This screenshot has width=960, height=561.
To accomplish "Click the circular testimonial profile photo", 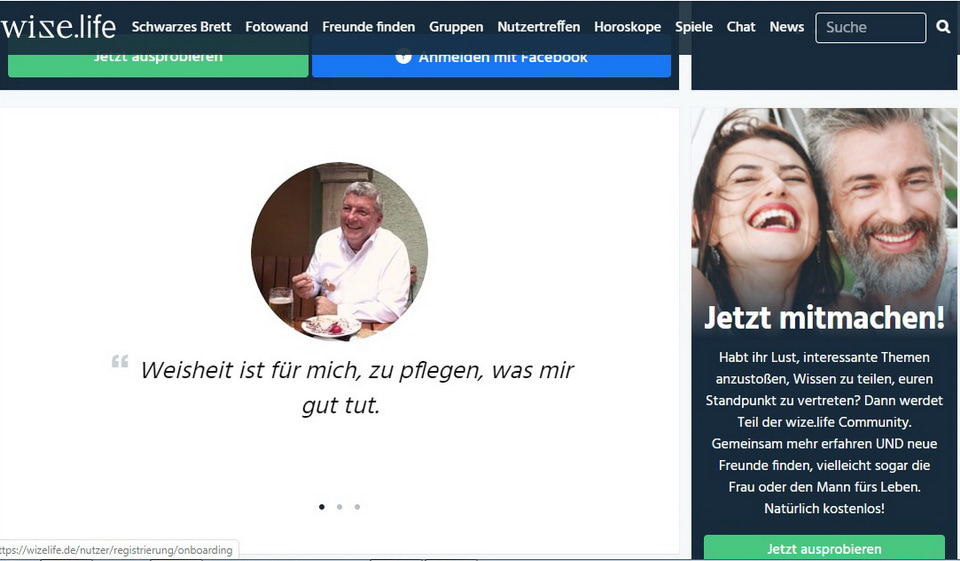I will 339,251.
